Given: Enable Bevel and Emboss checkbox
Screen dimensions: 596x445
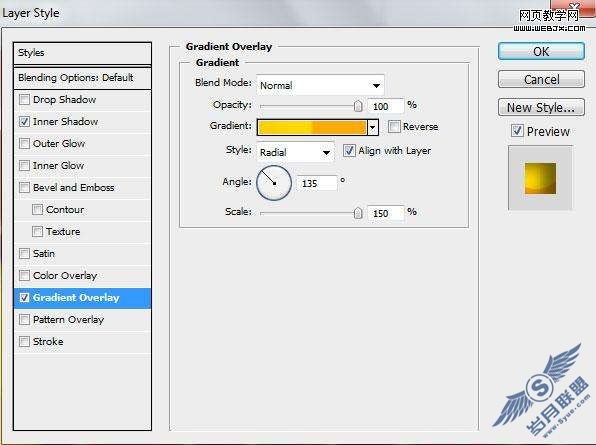Looking at the screenshot, I should point(24,188).
